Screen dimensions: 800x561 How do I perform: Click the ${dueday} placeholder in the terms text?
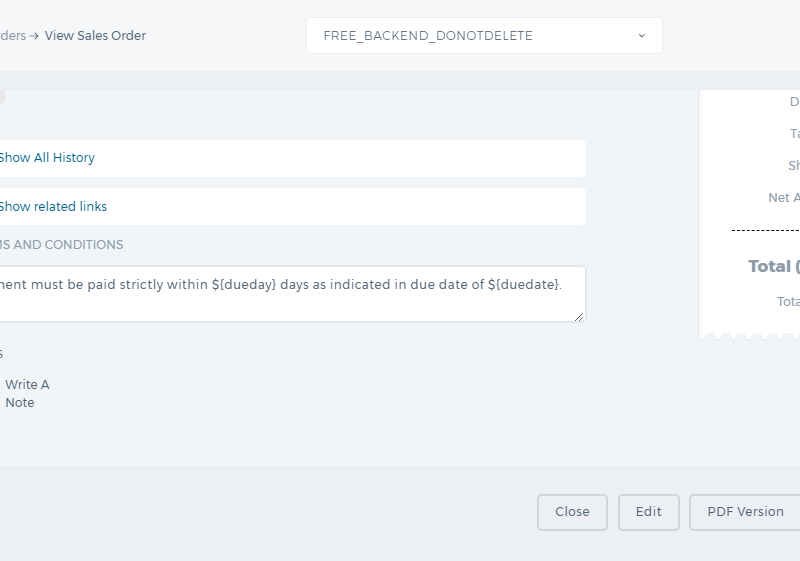click(244, 285)
